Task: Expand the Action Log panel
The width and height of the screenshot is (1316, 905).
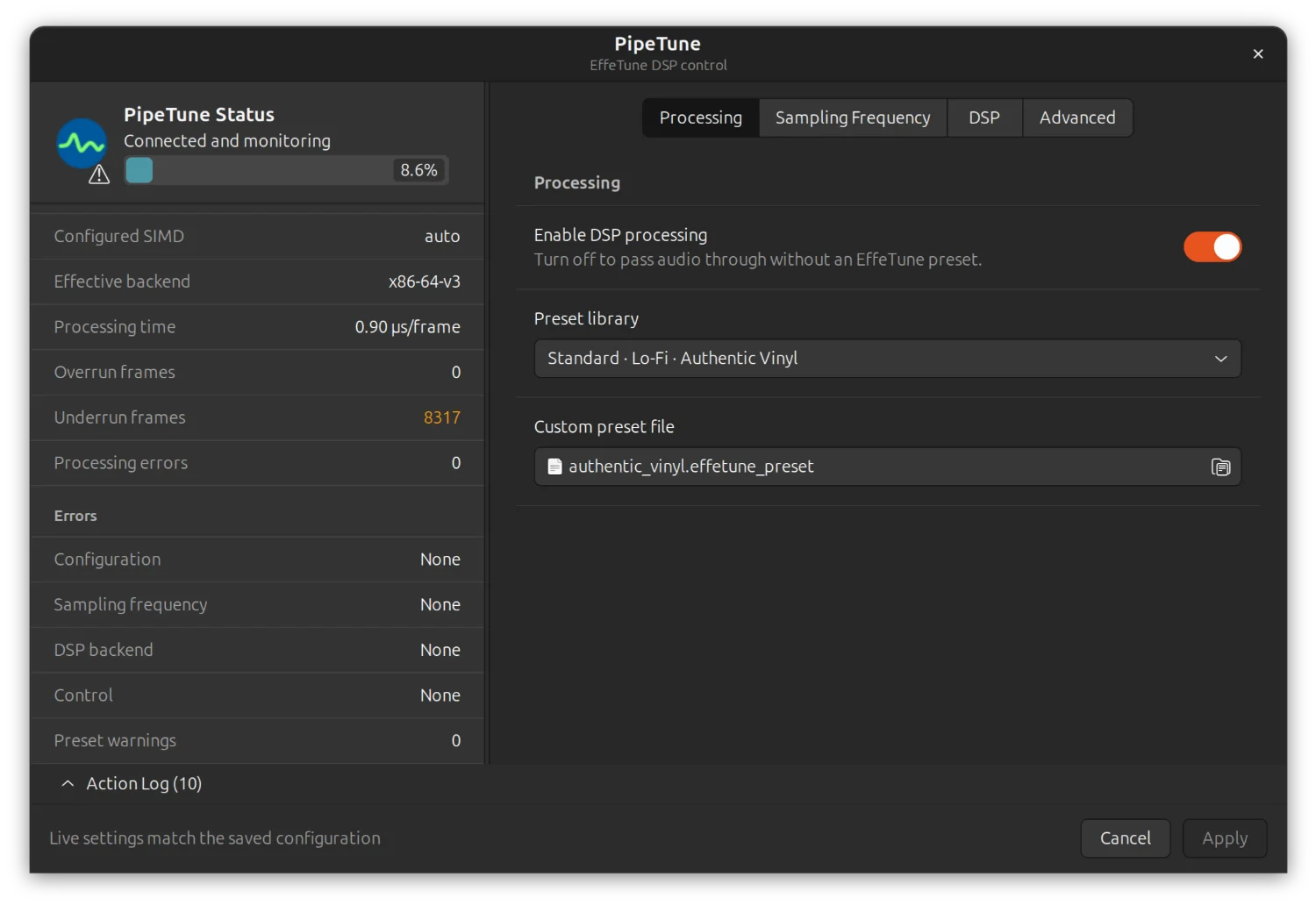Action: [132, 784]
